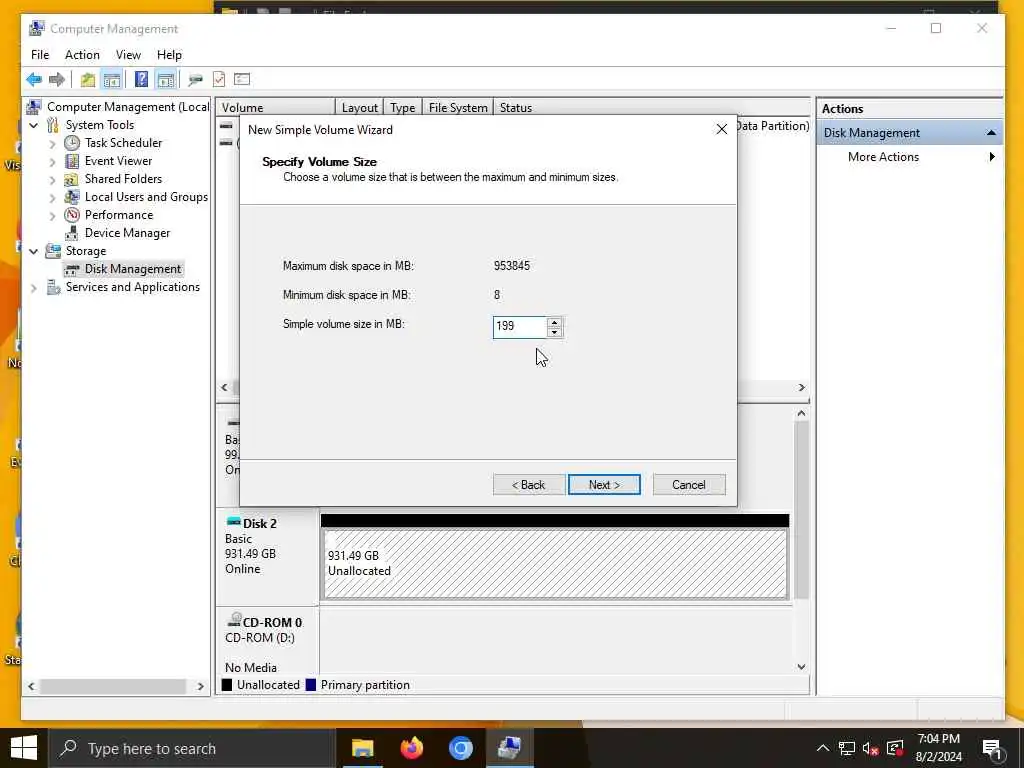The width and height of the screenshot is (1024, 768).
Task: Open the View menu
Action: click(x=128, y=55)
